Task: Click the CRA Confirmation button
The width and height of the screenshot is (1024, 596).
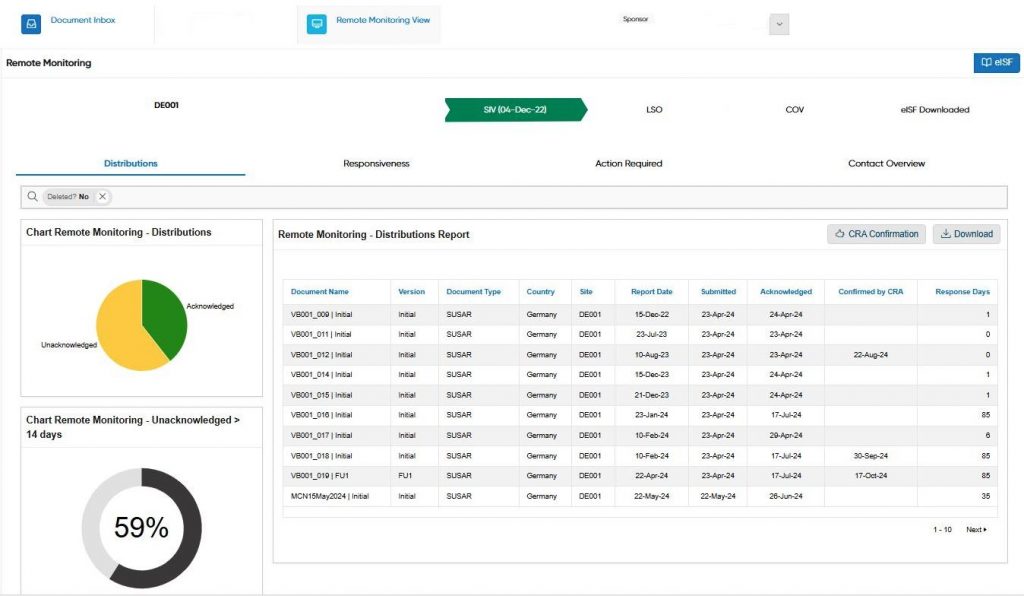Action: (x=876, y=234)
